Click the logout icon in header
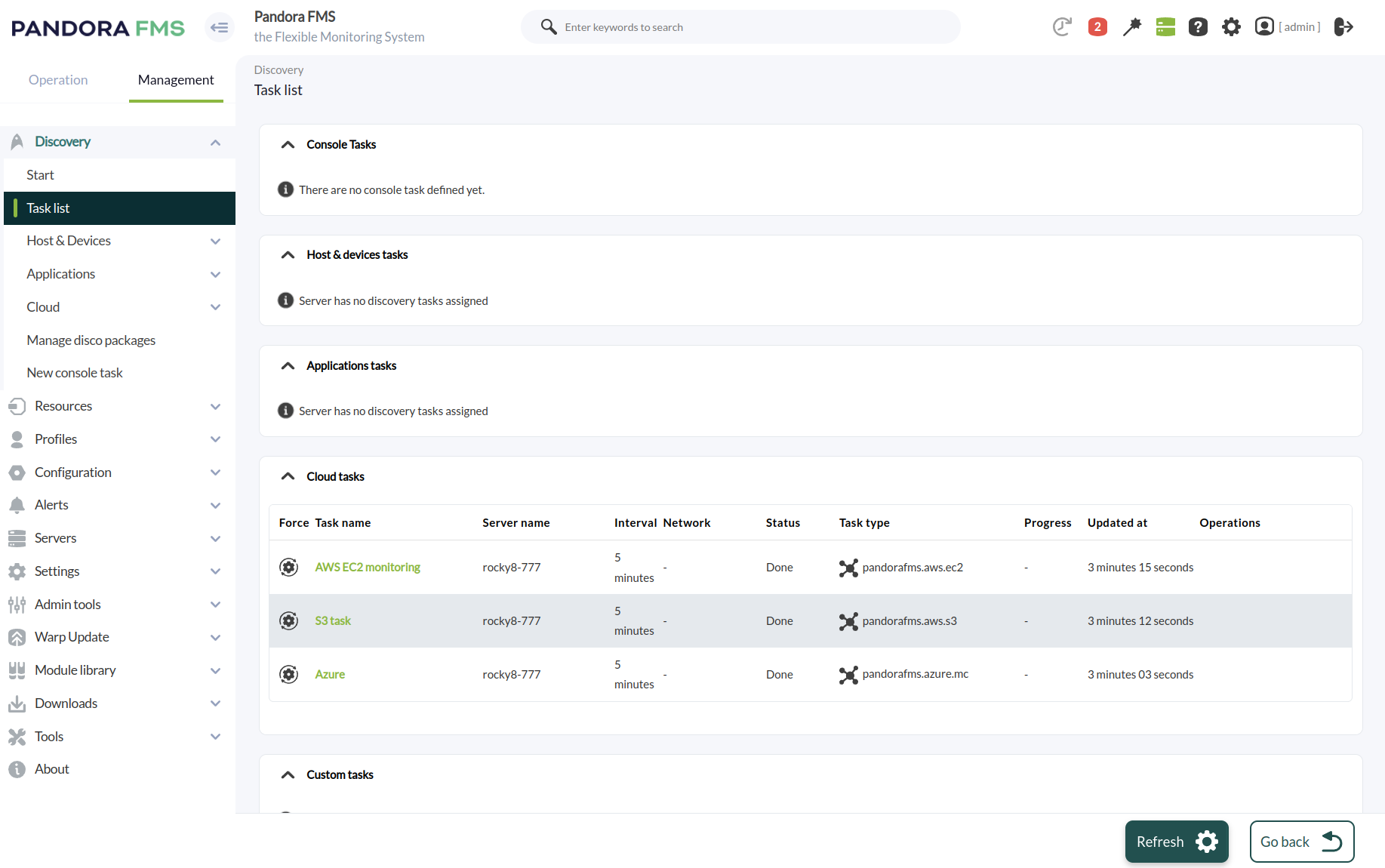This screenshot has height=868, width=1385. coord(1343,27)
